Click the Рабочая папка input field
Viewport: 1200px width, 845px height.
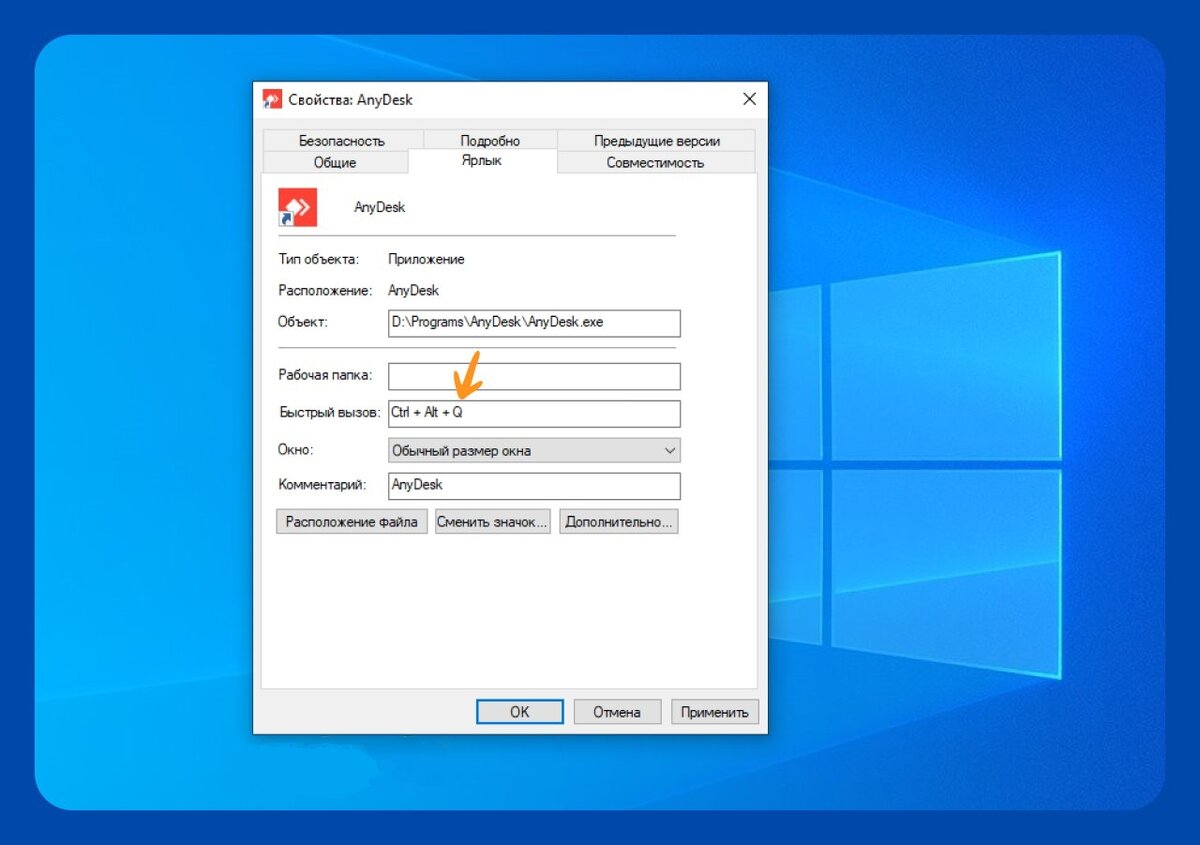point(534,376)
